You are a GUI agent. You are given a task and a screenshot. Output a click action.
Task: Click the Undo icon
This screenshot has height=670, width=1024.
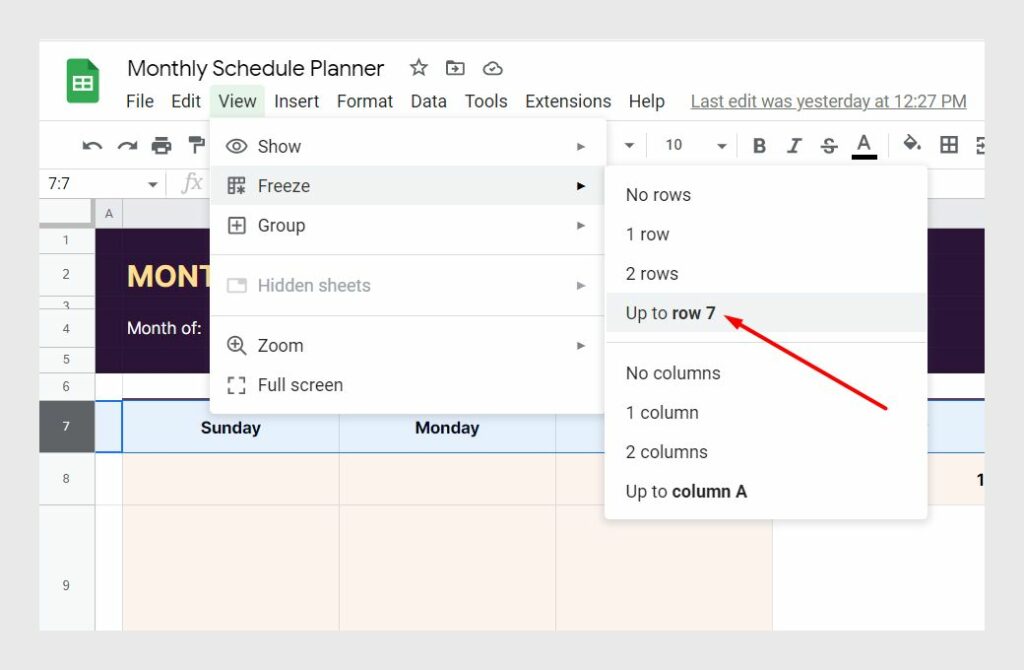pyautogui.click(x=92, y=145)
